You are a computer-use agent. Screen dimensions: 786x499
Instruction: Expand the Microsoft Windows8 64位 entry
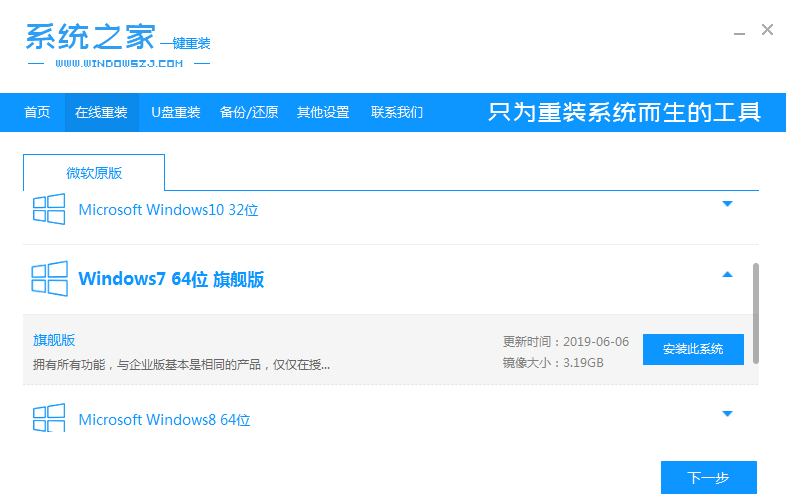(x=727, y=414)
